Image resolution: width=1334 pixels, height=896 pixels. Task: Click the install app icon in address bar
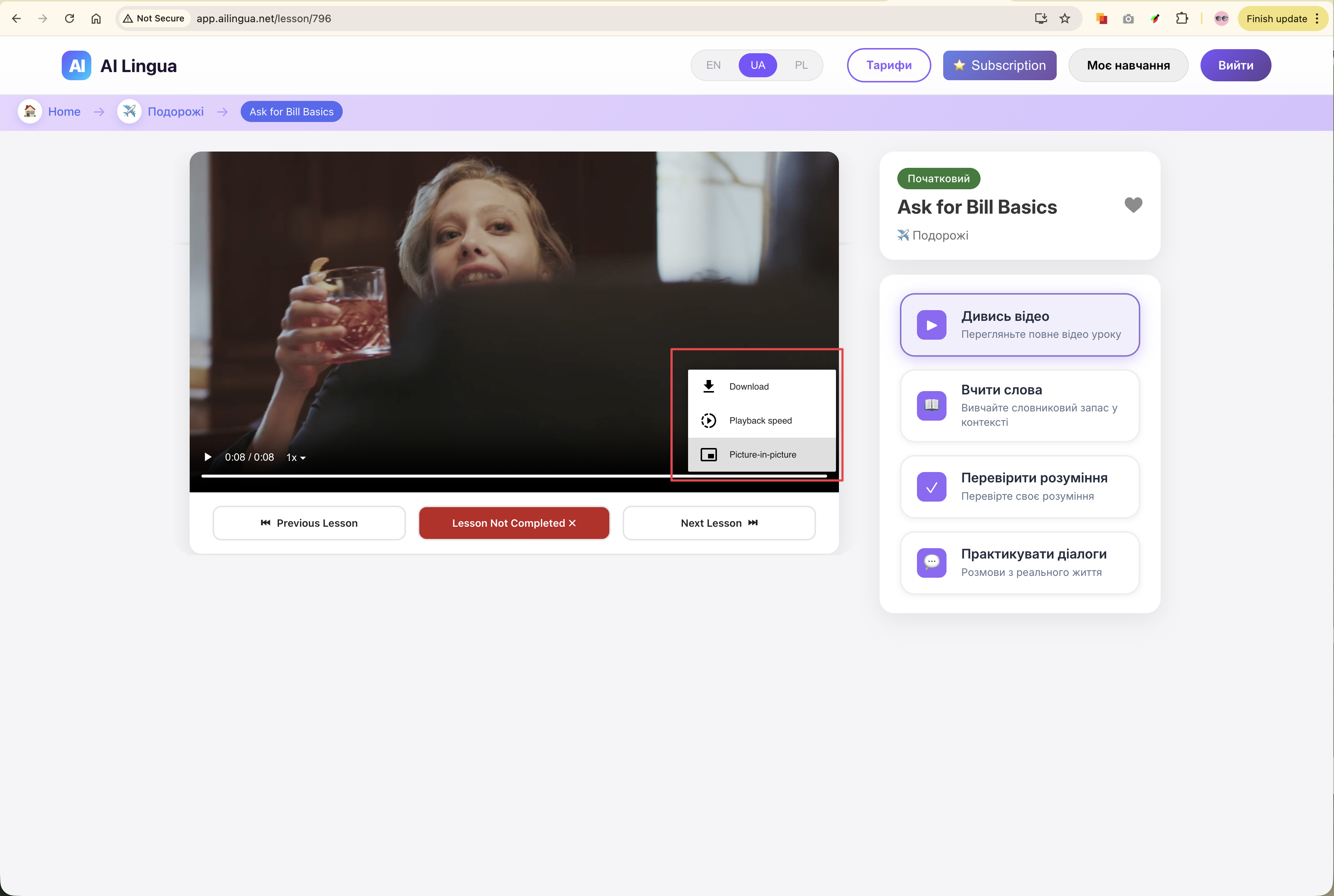[x=1040, y=19]
